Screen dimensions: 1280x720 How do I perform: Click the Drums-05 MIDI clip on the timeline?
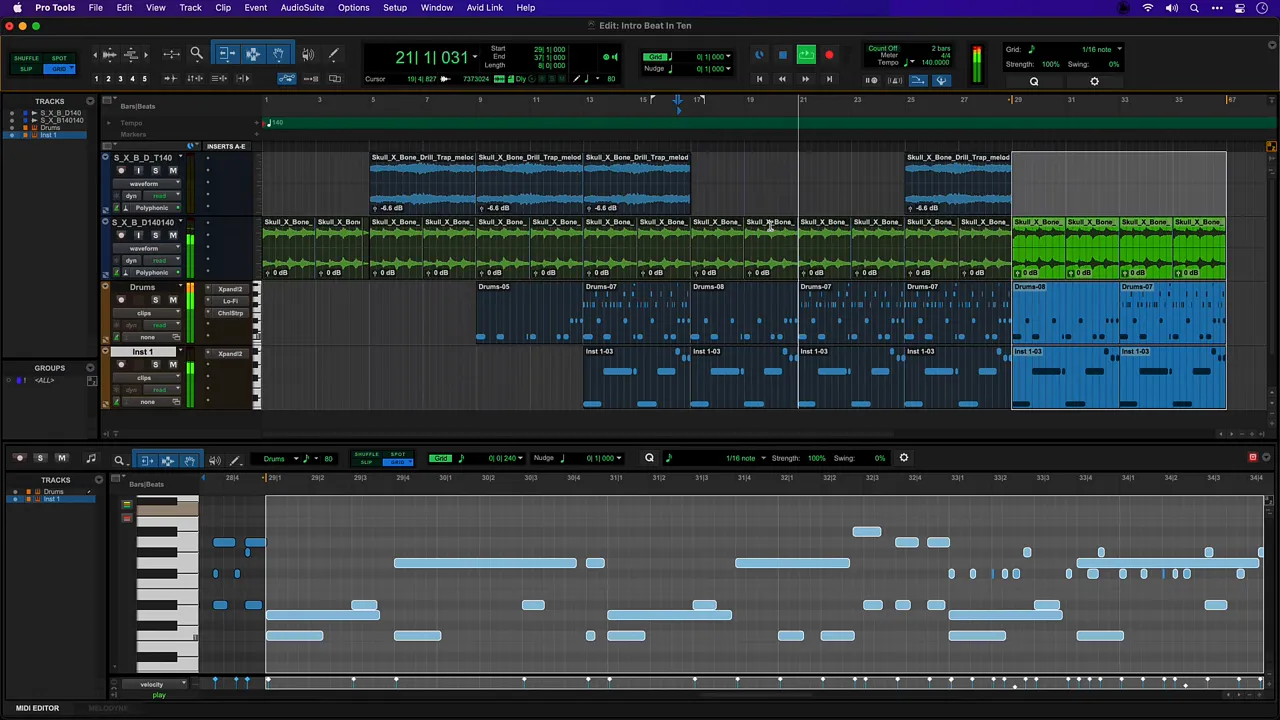coord(528,312)
